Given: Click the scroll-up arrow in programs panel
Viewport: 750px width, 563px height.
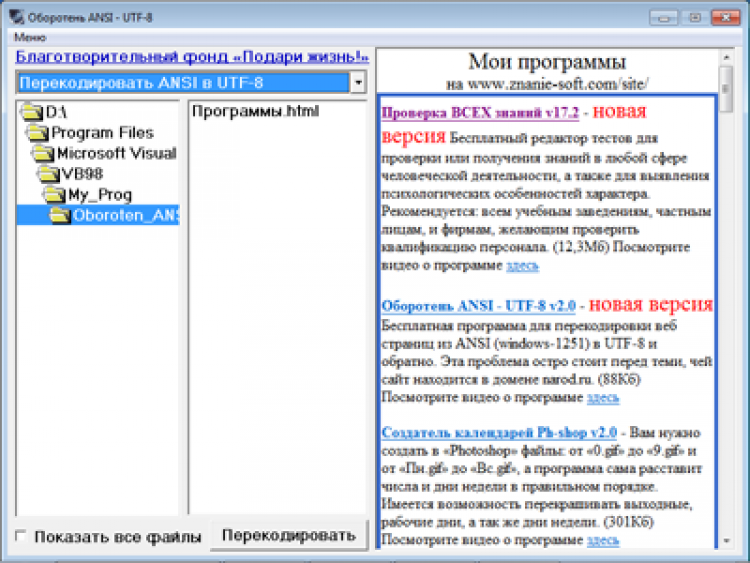Looking at the screenshot, I should [726, 57].
